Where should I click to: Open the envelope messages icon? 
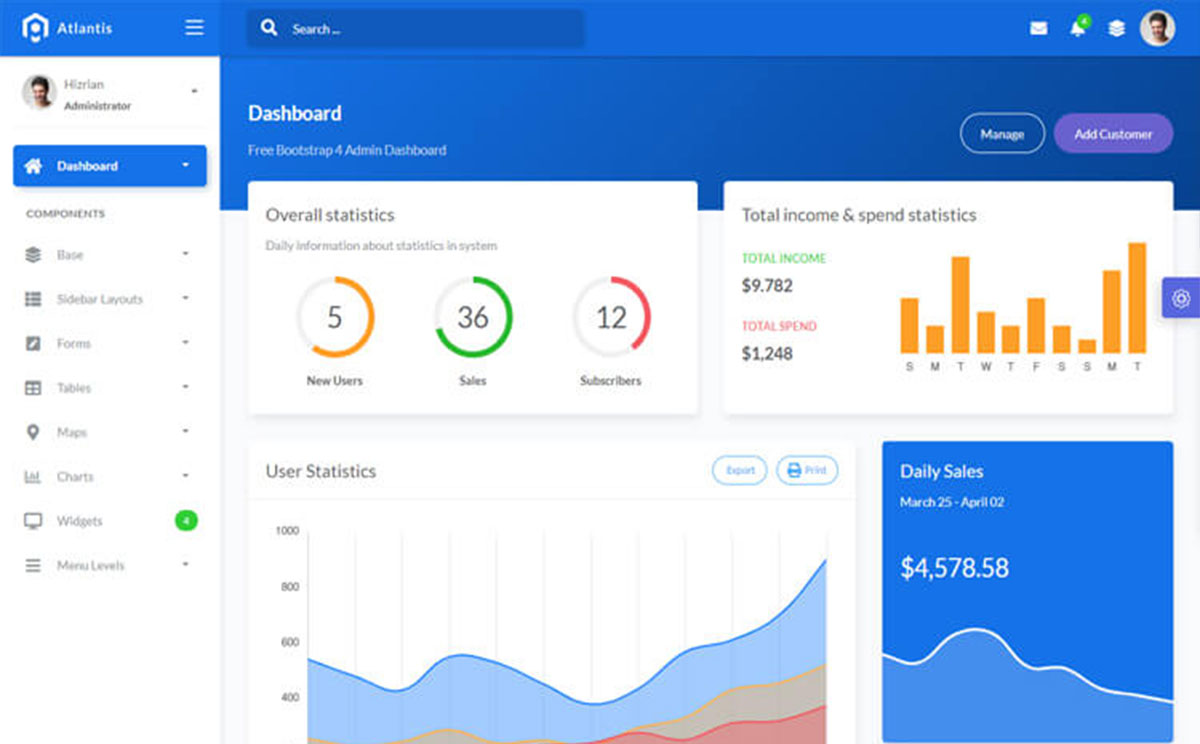tap(1039, 29)
